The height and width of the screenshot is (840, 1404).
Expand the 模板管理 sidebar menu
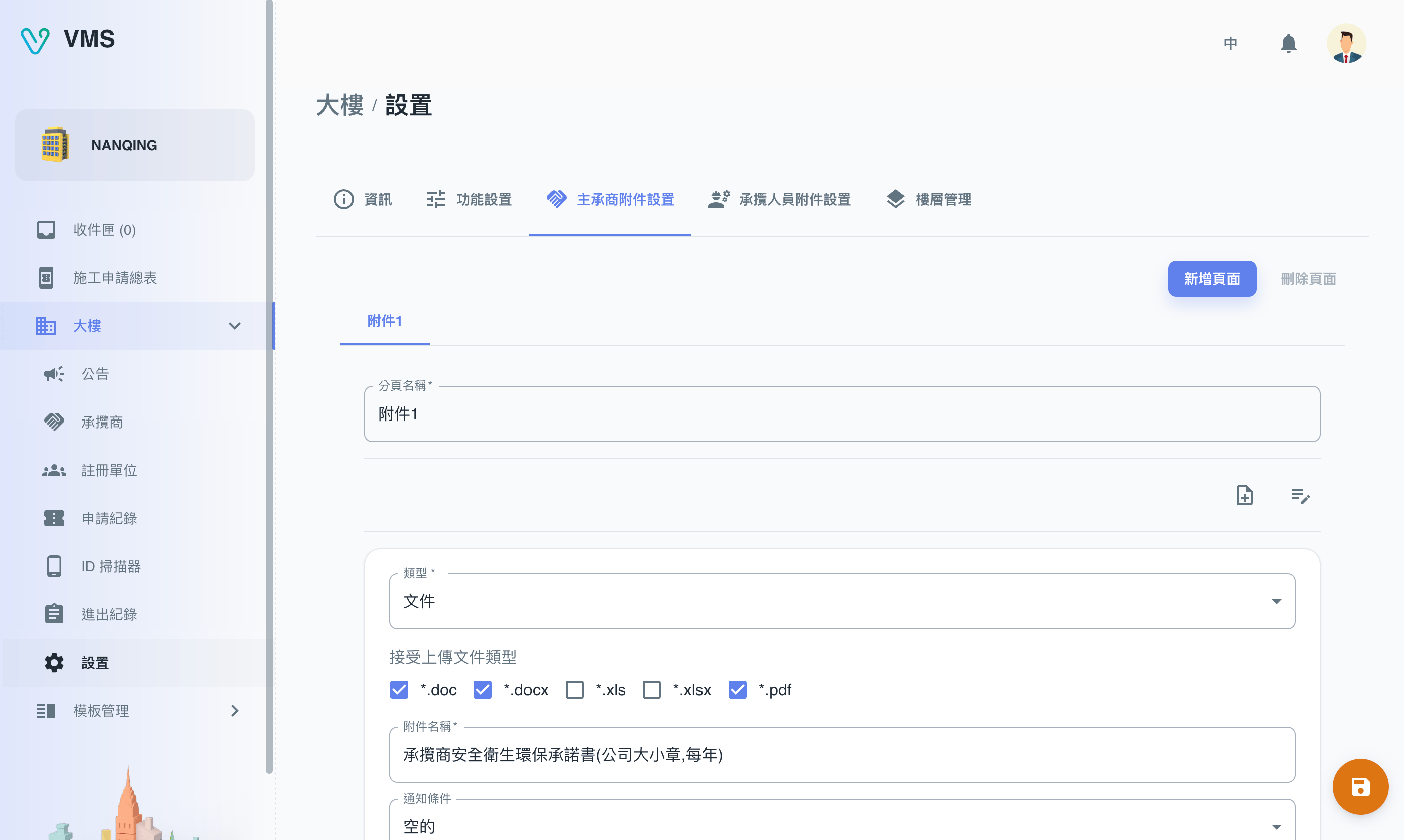(234, 711)
